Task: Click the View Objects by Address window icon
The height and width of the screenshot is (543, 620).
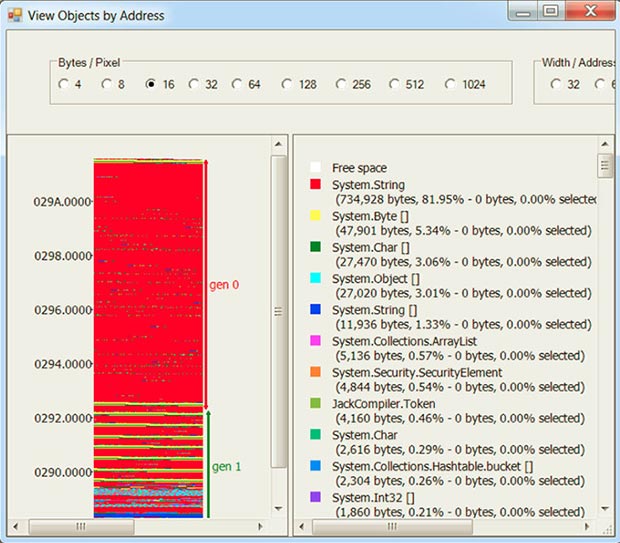Action: [x=15, y=15]
